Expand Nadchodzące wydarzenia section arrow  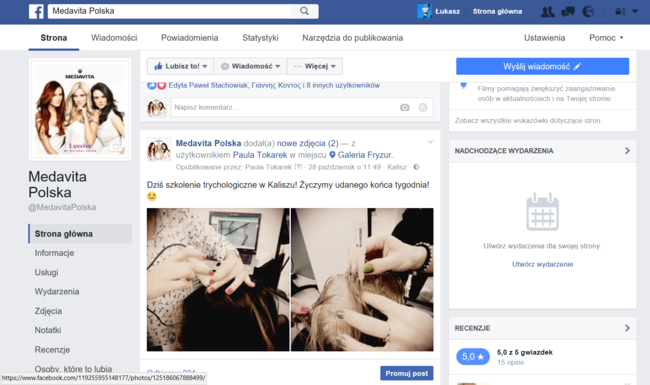coord(627,151)
